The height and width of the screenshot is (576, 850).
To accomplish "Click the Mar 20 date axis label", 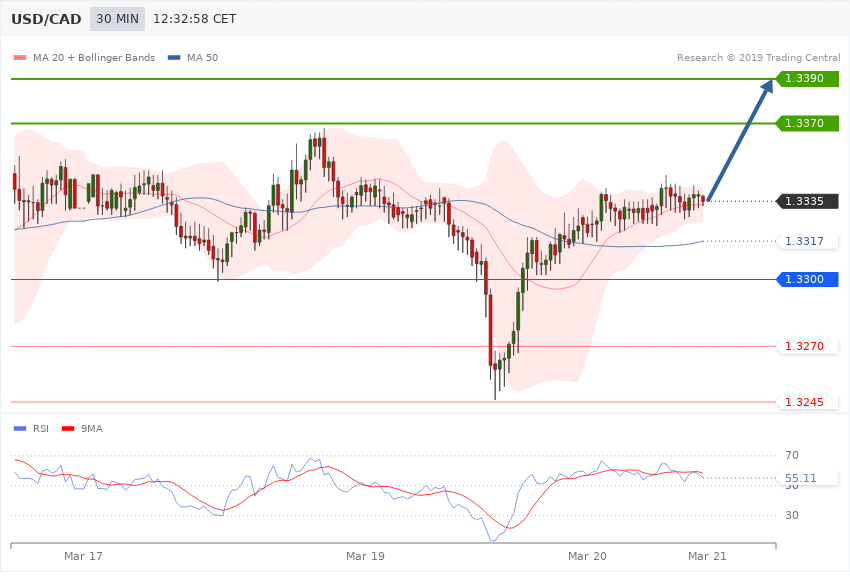I will pyautogui.click(x=587, y=556).
